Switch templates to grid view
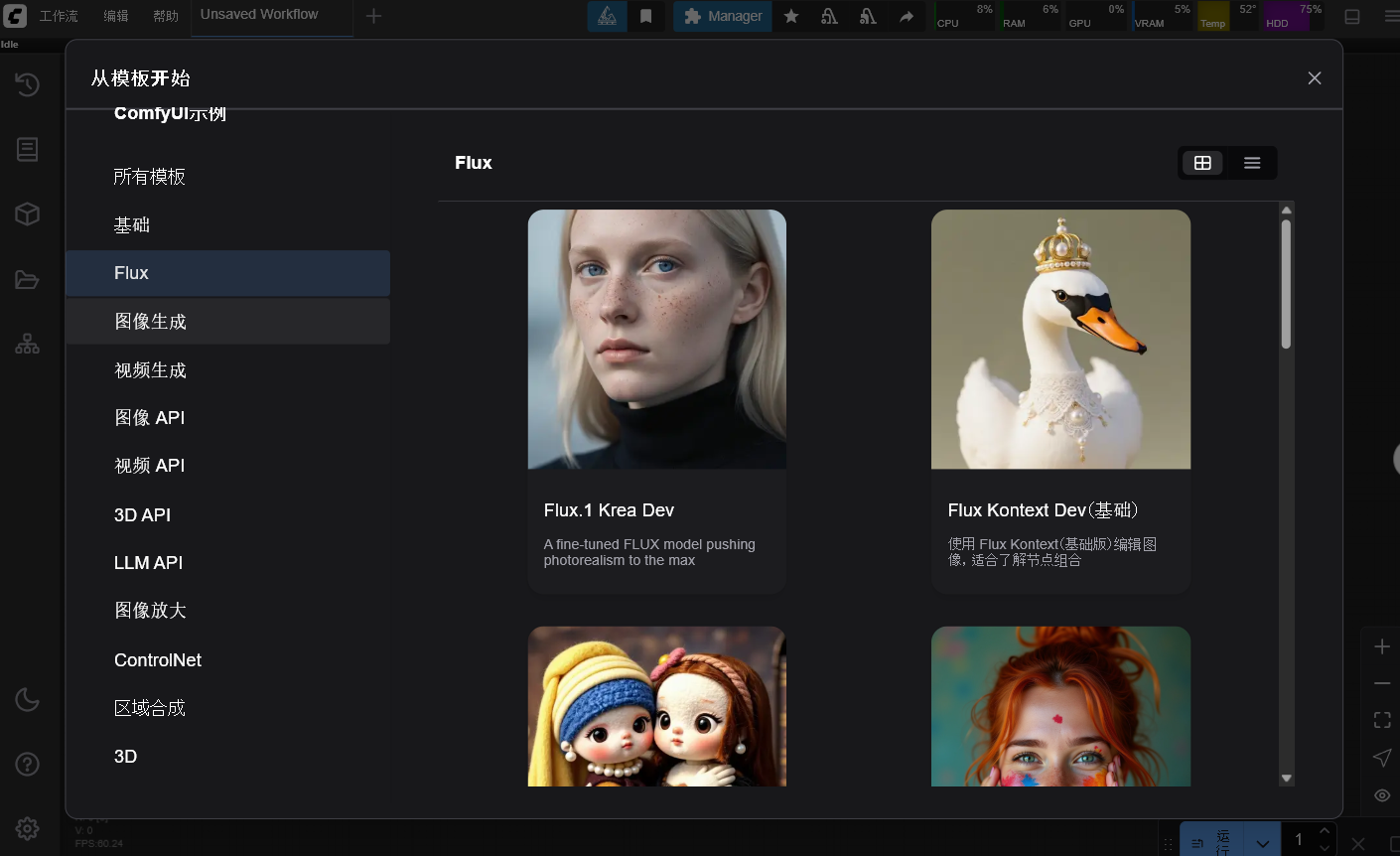The height and width of the screenshot is (856, 1400). click(1202, 163)
